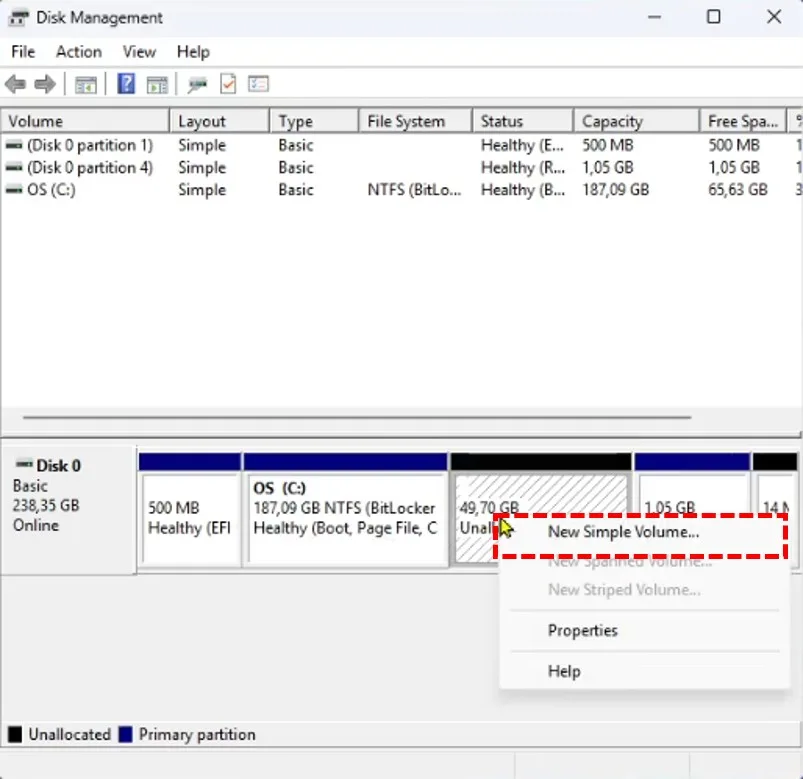The image size is (803, 779).
Task: Select New Simple Volume from context menu
Action: pyautogui.click(x=622, y=532)
